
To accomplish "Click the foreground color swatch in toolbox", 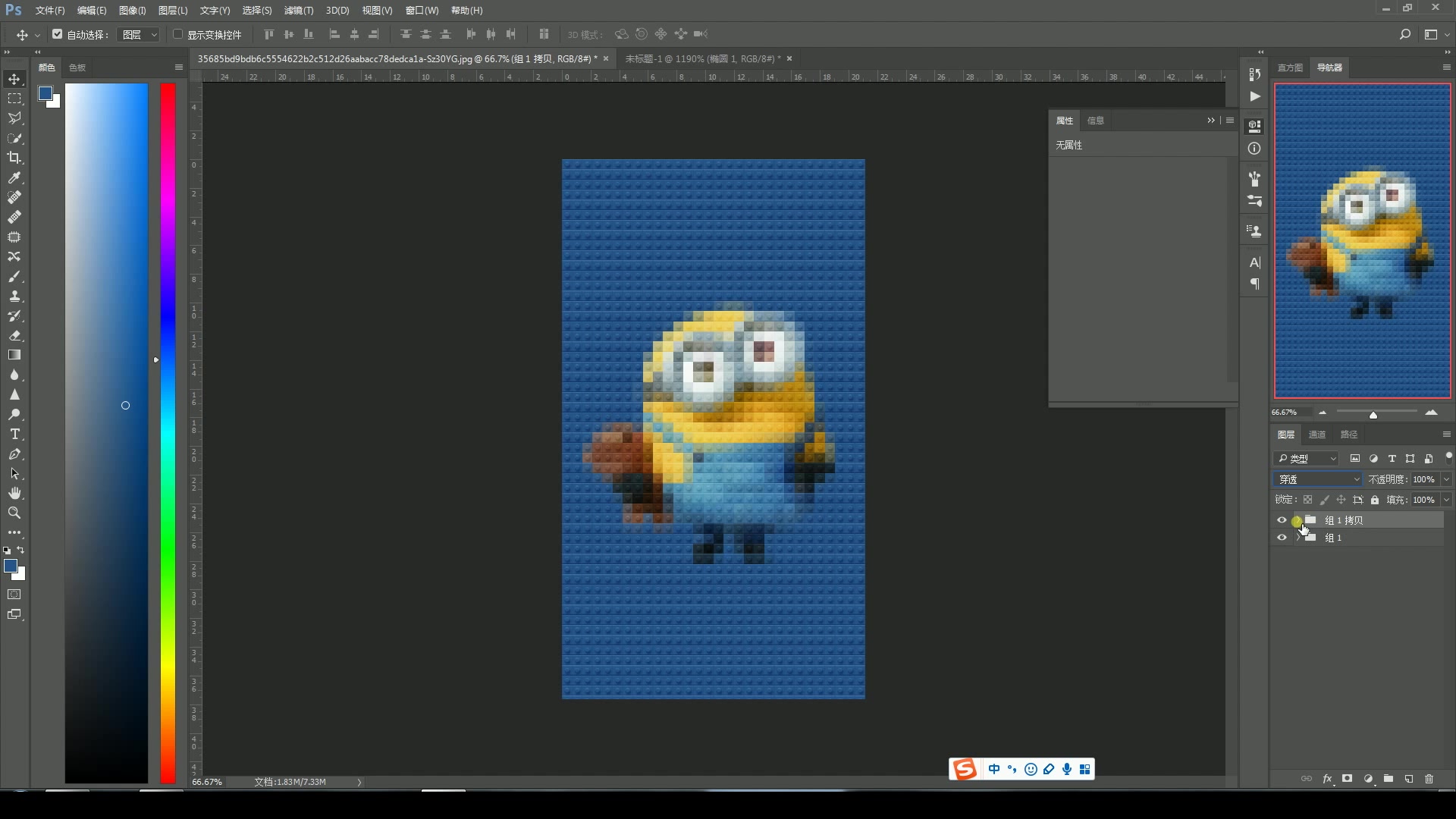I will pos(10,566).
